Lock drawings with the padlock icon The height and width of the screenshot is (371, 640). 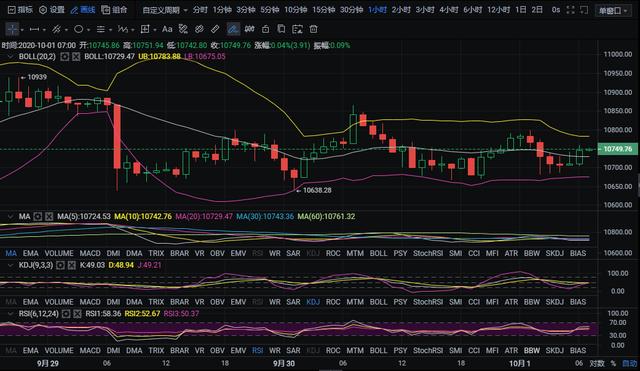[x=265, y=29]
